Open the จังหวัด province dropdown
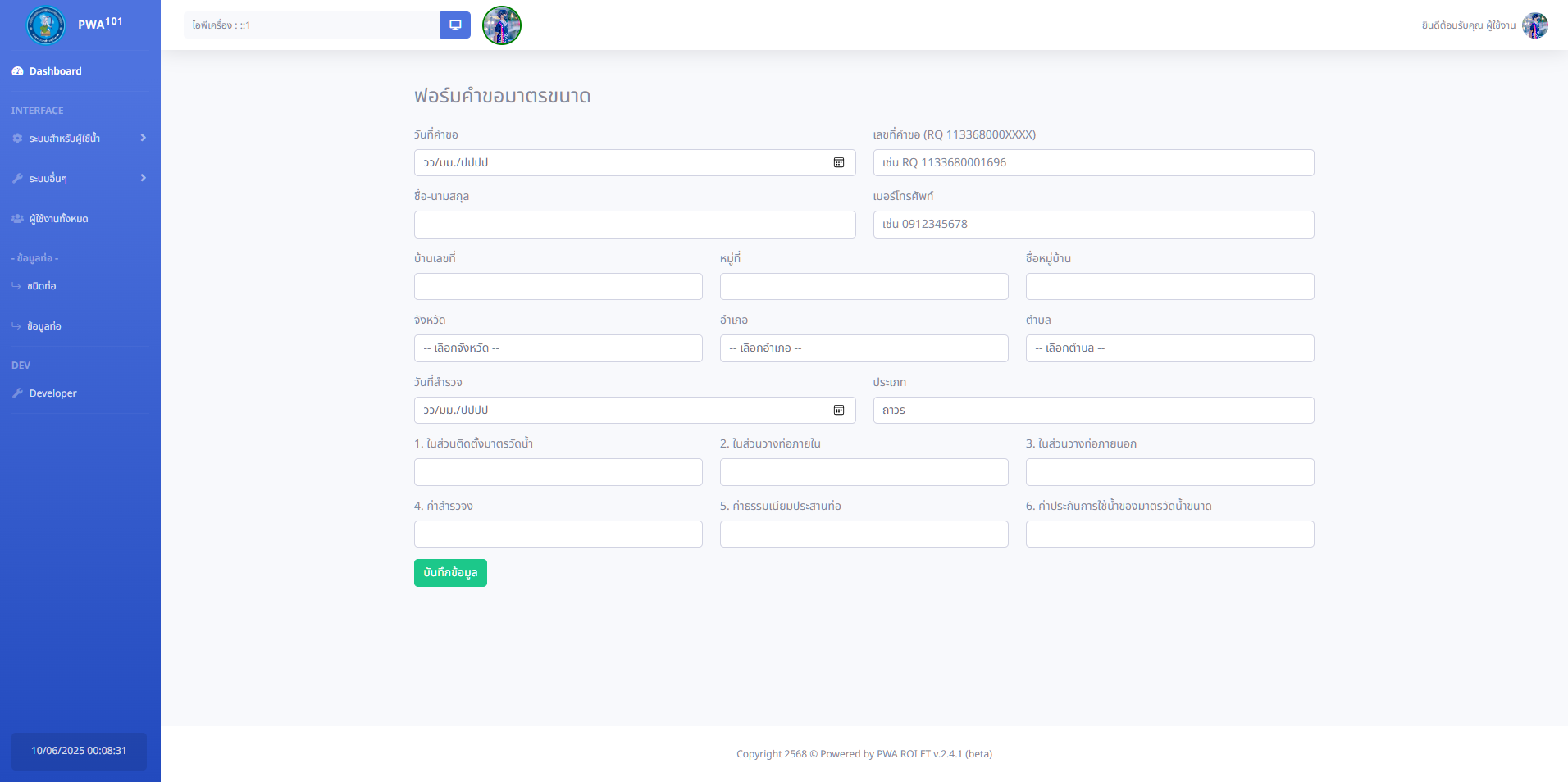Image resolution: width=1568 pixels, height=782 pixels. coord(558,348)
